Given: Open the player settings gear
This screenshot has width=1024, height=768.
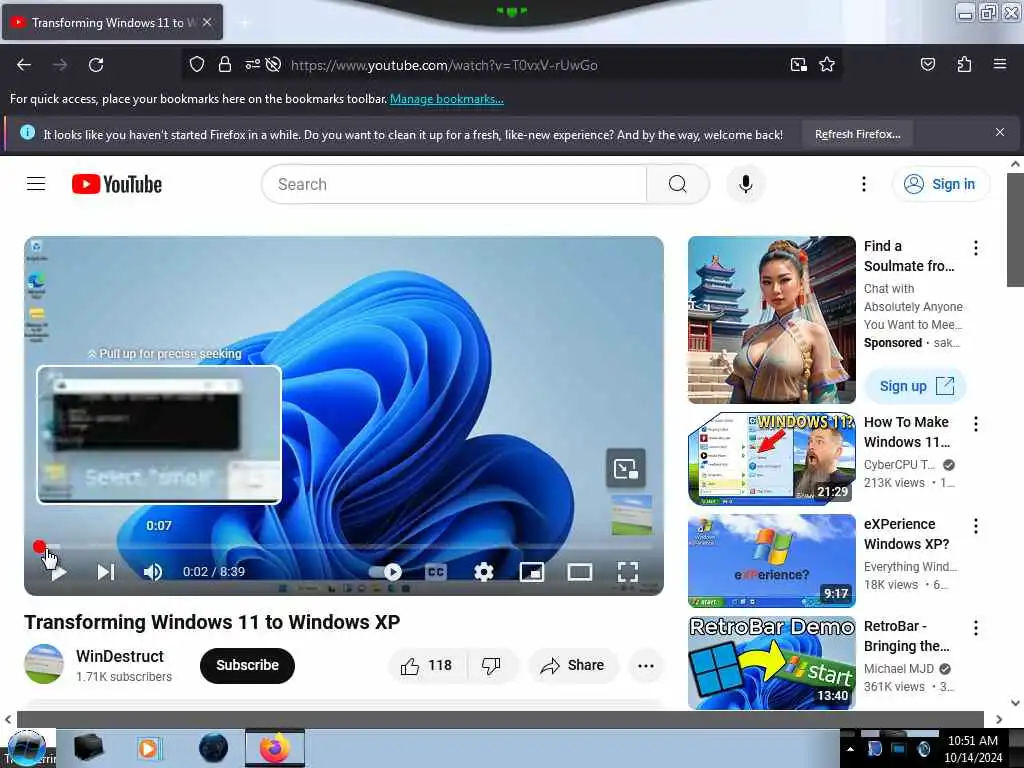Looking at the screenshot, I should (x=483, y=572).
